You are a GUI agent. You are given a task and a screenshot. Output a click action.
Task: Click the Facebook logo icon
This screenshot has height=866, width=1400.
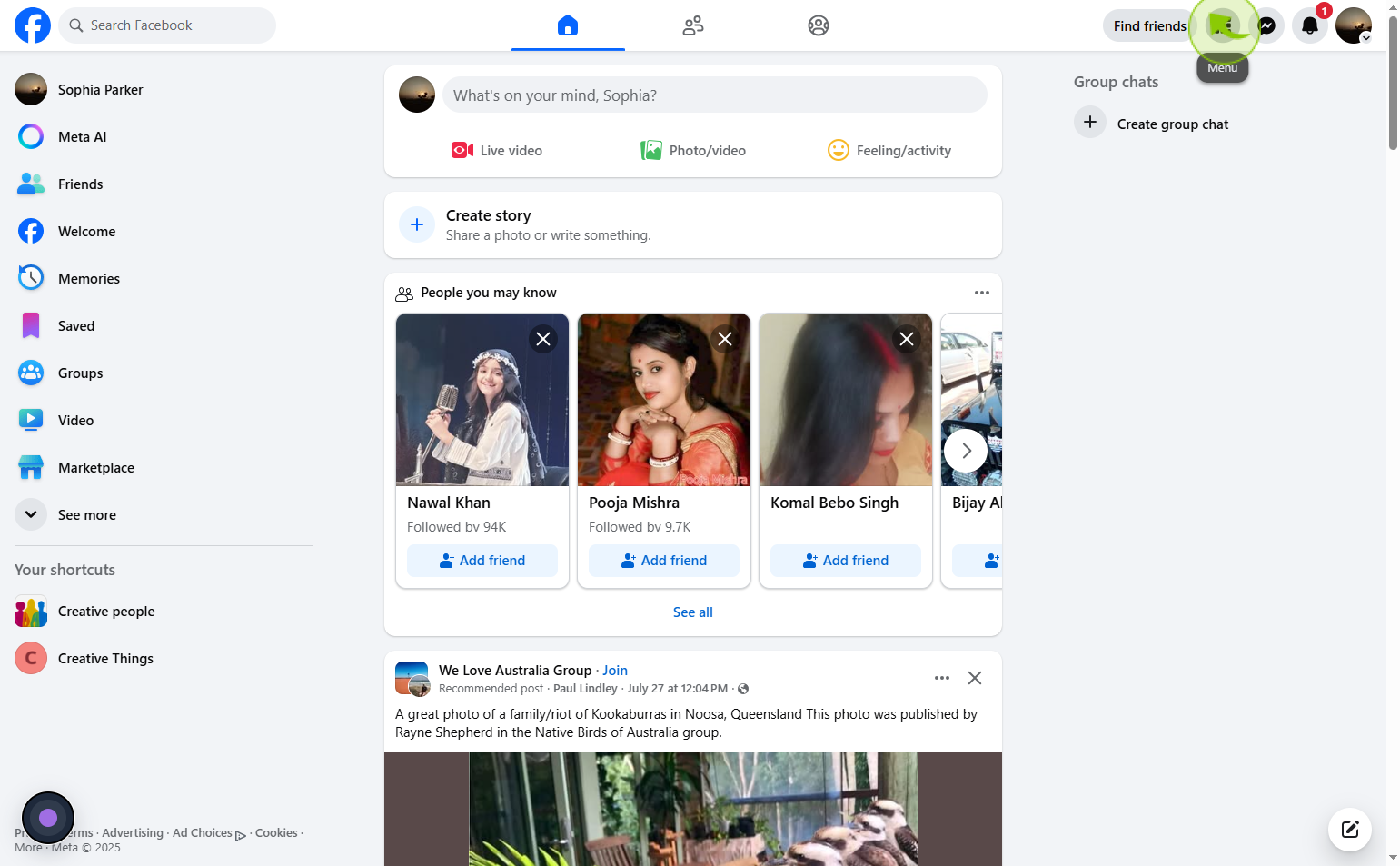(33, 25)
